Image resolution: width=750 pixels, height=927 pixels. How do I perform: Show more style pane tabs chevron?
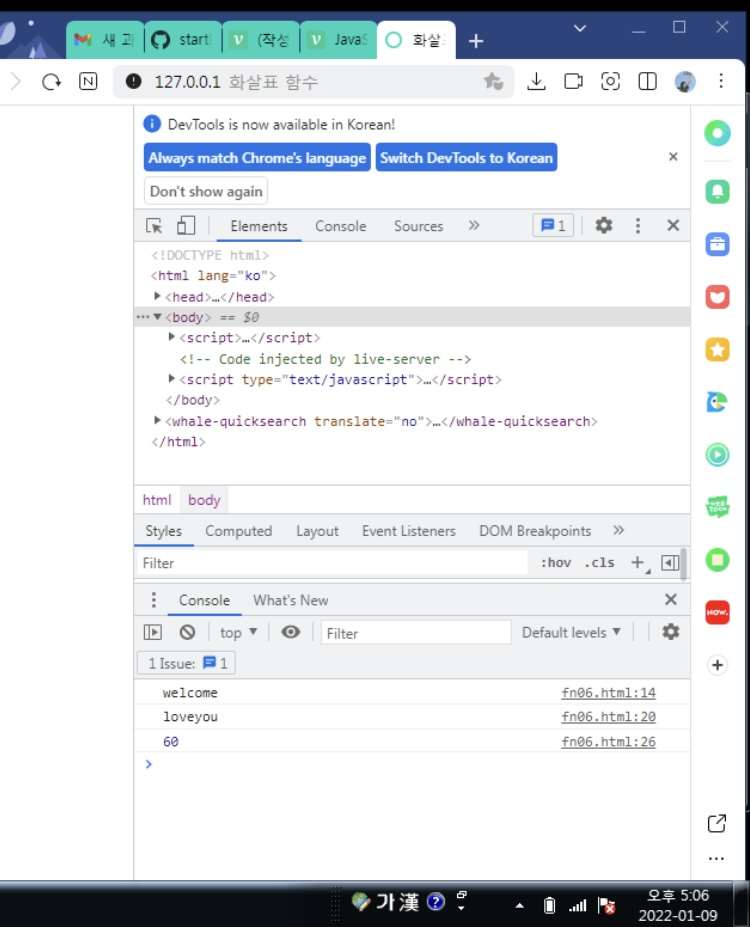point(618,530)
